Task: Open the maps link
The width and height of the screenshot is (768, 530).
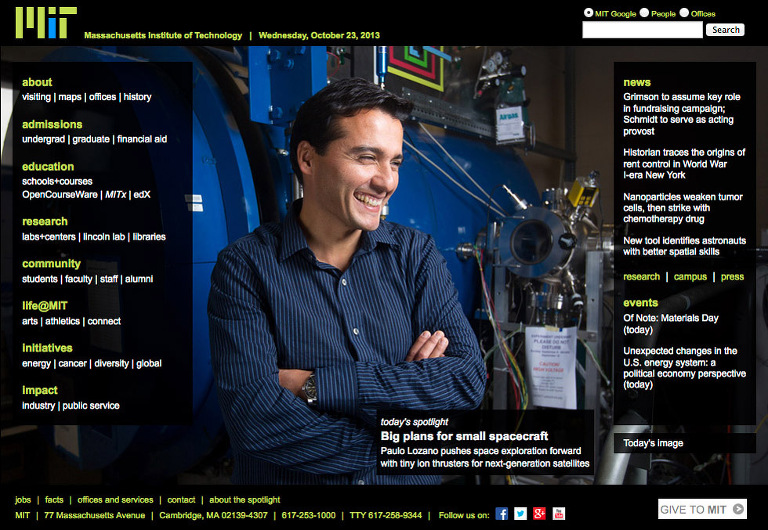Action: pyautogui.click(x=70, y=97)
